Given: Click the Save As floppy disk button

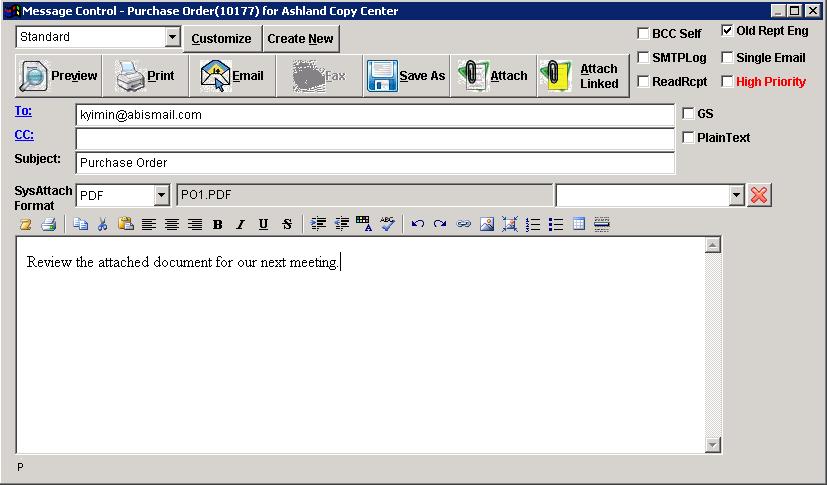Looking at the screenshot, I should coord(405,76).
